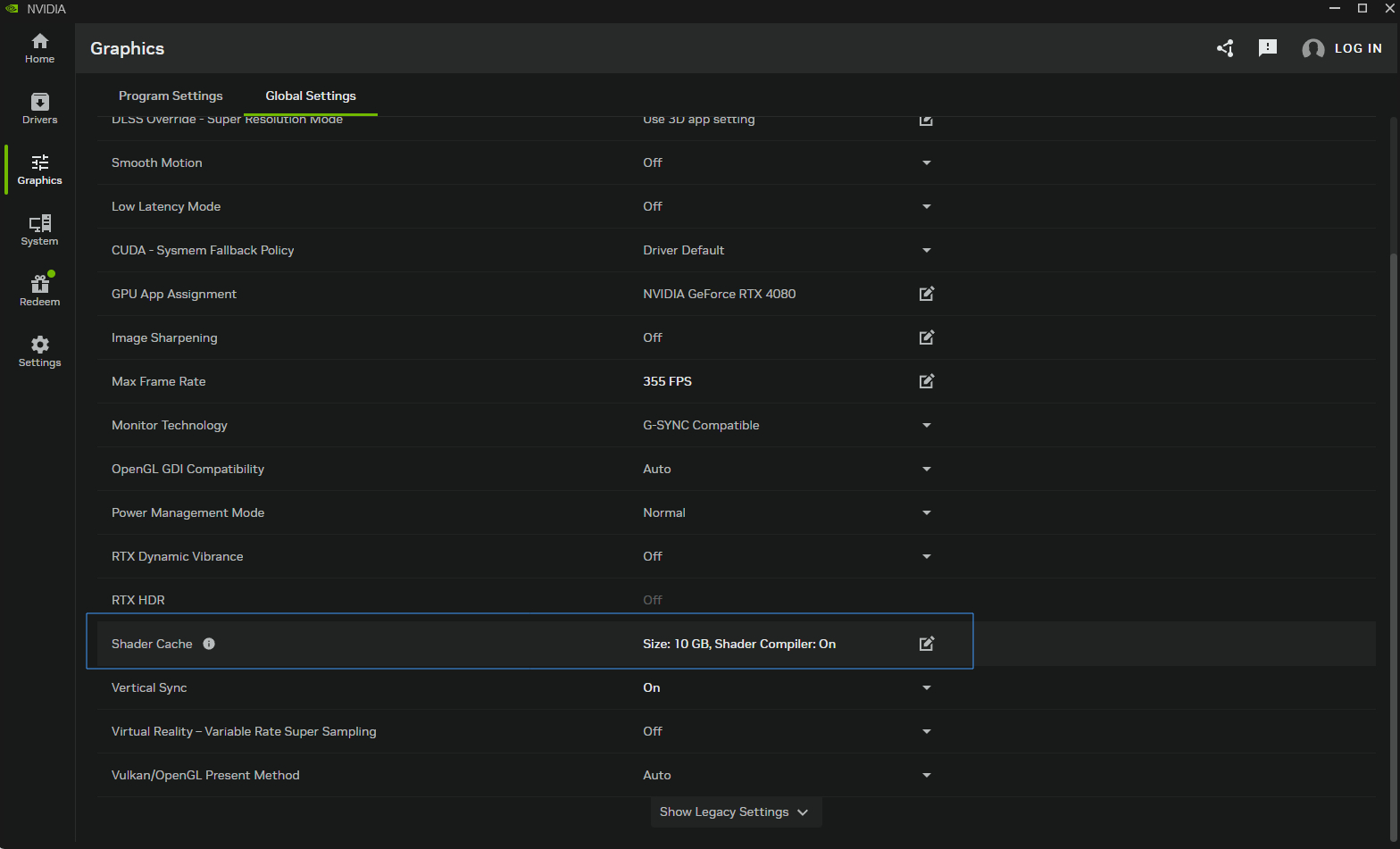
Task: Click the Normal power mode value
Action: (x=664, y=512)
